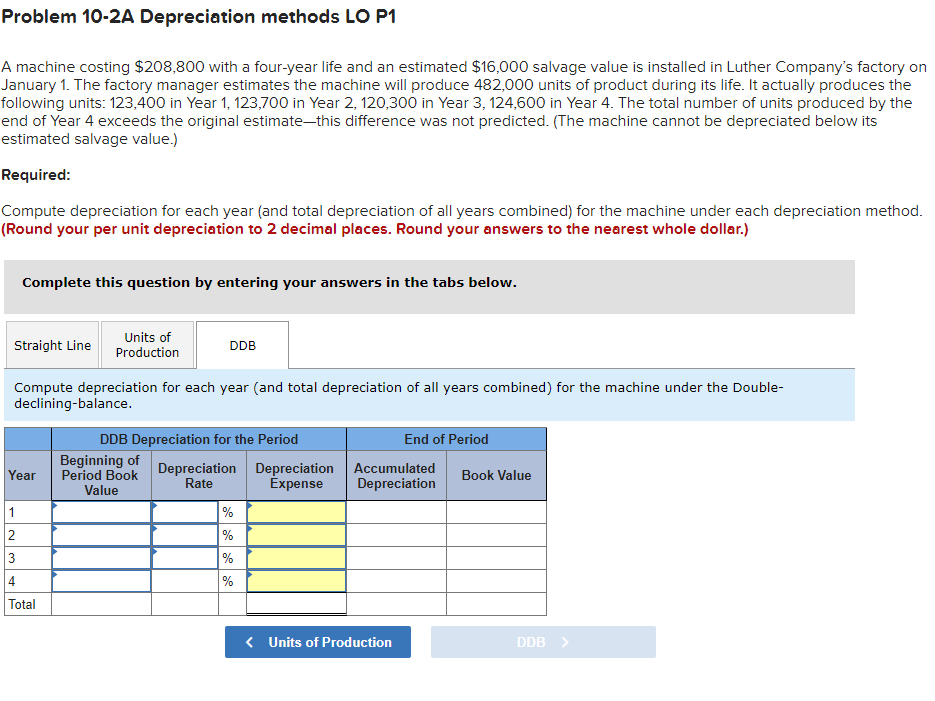Open the Units of Production tab
This screenshot has height=701, width=935.
point(147,345)
